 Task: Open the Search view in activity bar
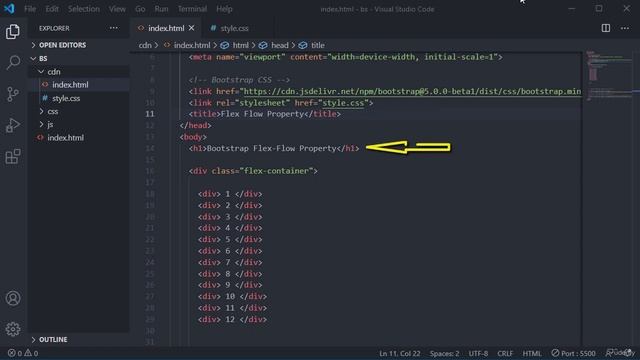[x=13, y=62]
